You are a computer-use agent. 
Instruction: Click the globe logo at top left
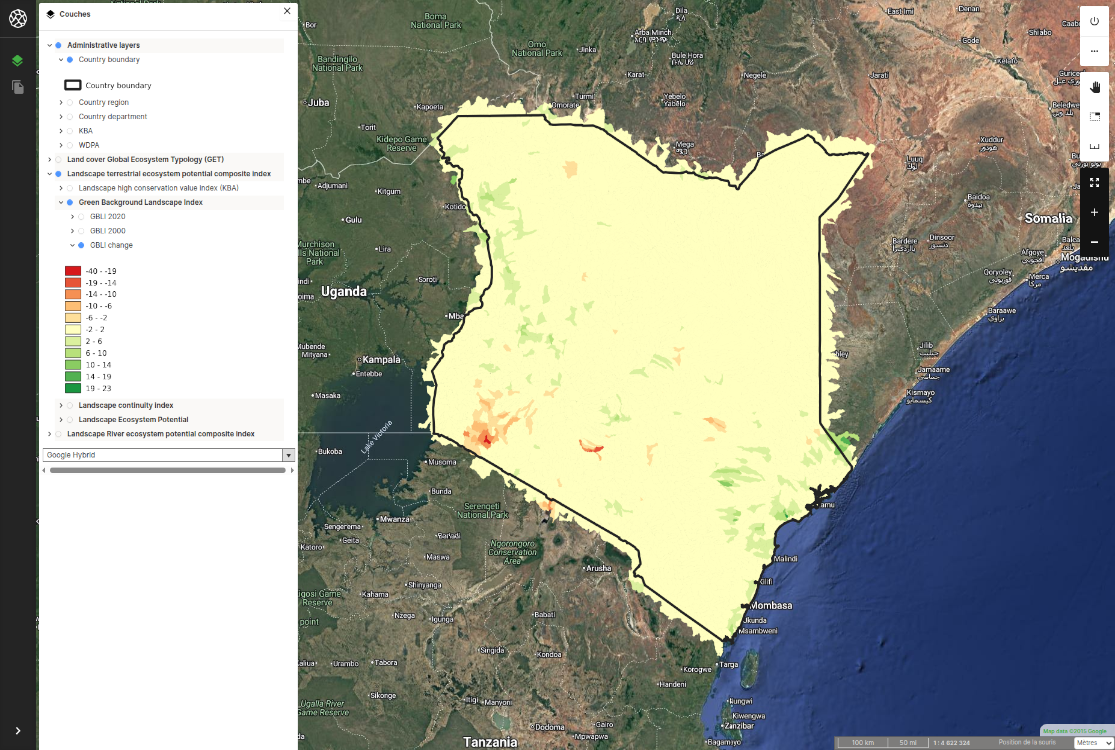click(16, 17)
